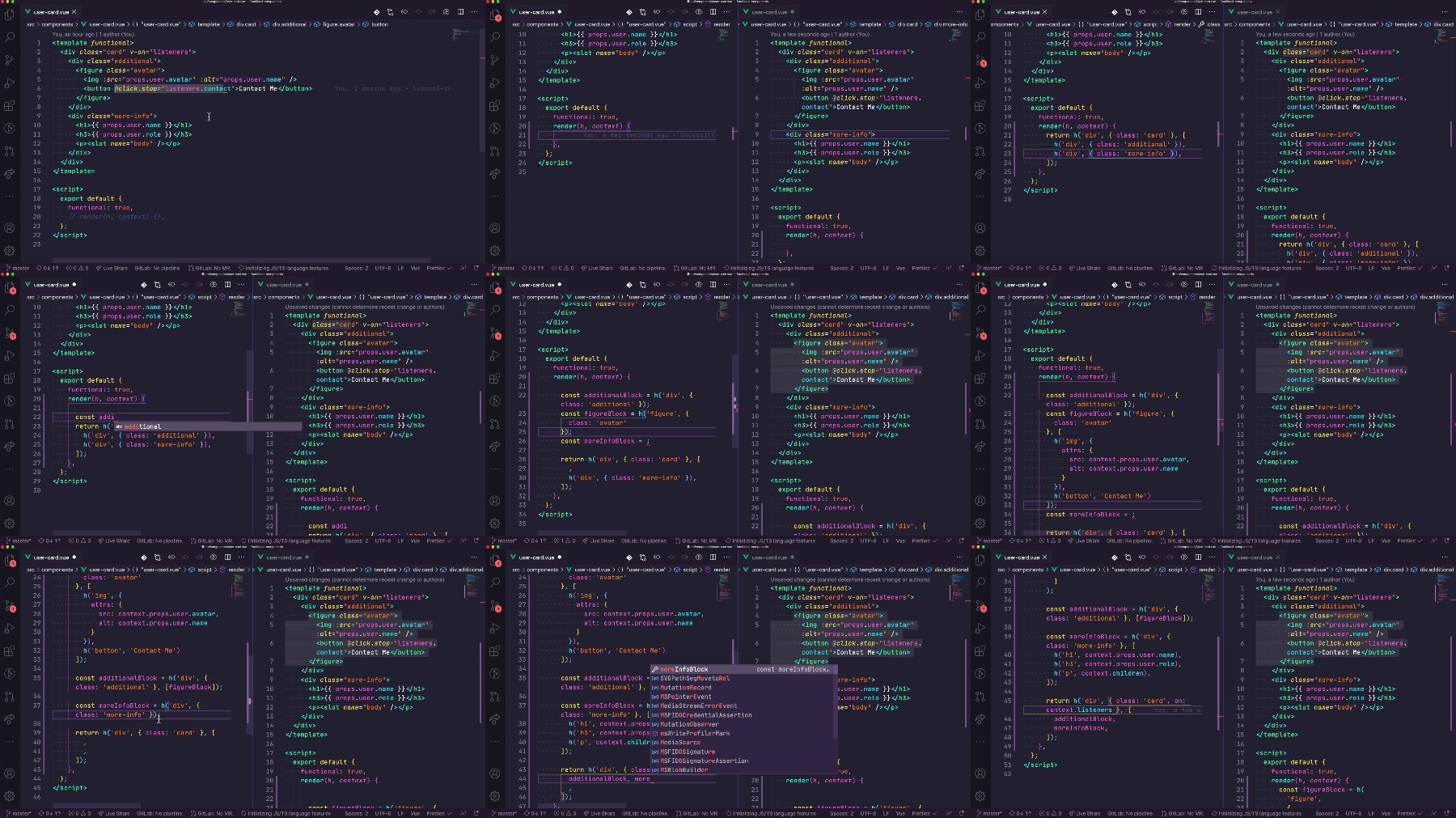The height and width of the screenshot is (818, 1456).
Task: Click the commented '// render(h, context)' line
Action: [x=116, y=217]
